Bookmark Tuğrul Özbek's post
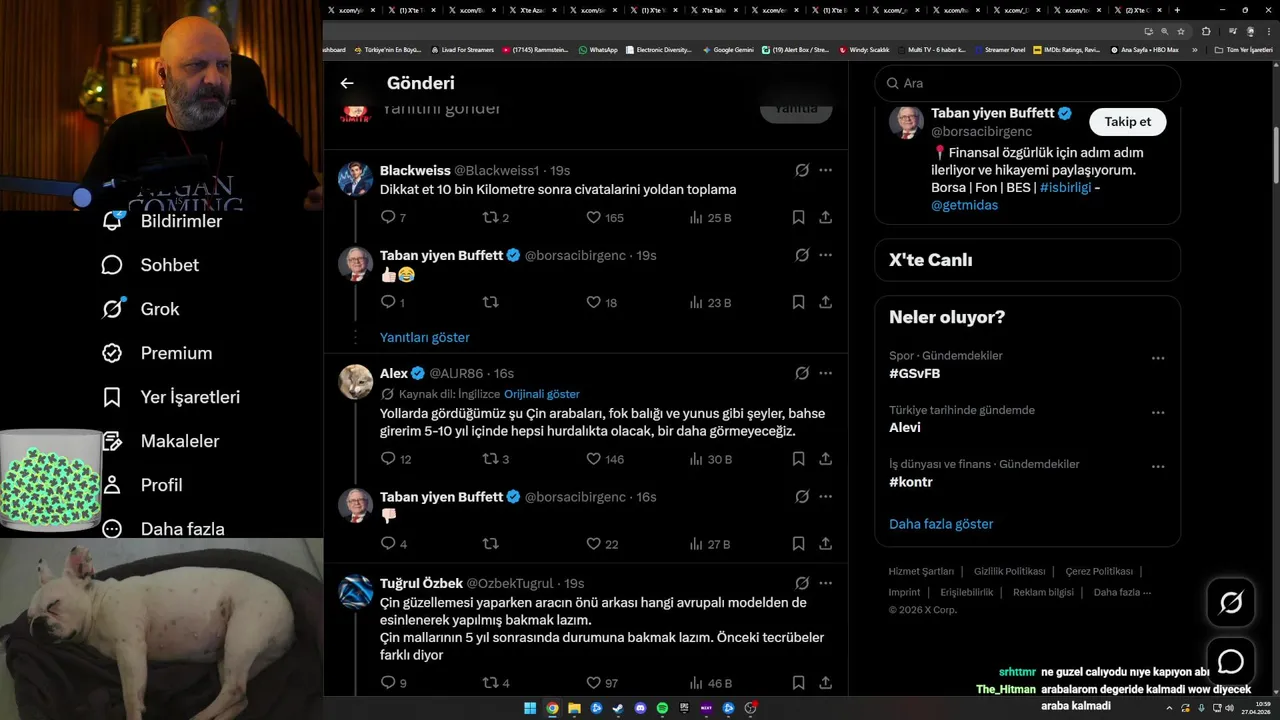The height and width of the screenshot is (720, 1280). [798, 683]
